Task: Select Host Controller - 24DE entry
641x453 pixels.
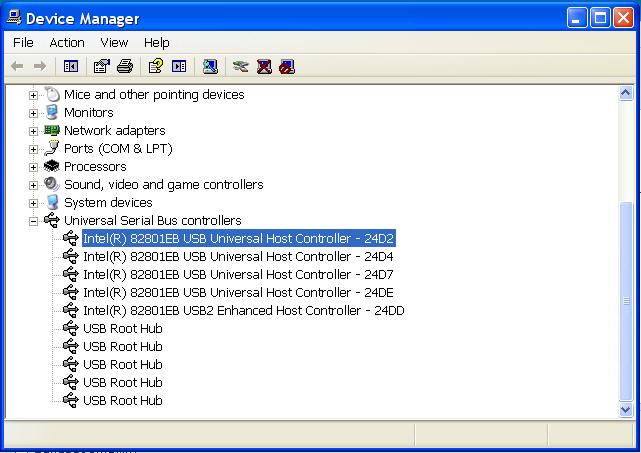Action: coord(238,292)
